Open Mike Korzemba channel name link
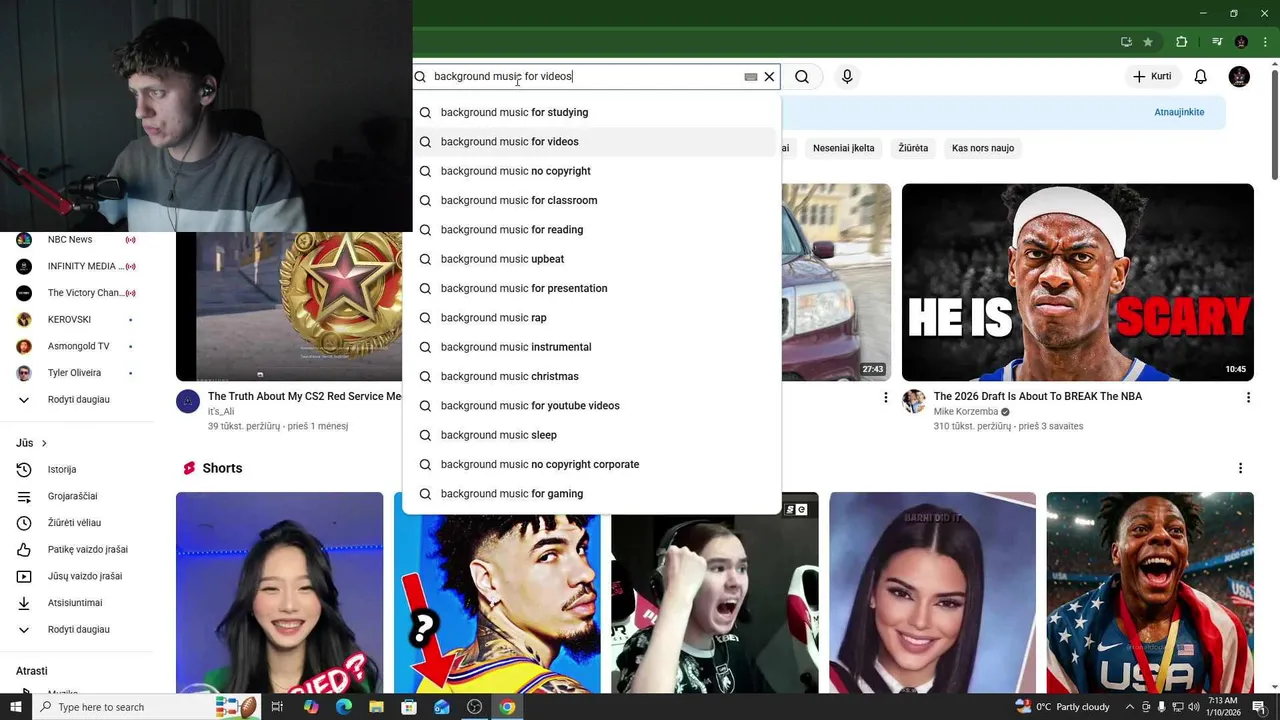Viewport: 1280px width, 720px height. click(966, 412)
